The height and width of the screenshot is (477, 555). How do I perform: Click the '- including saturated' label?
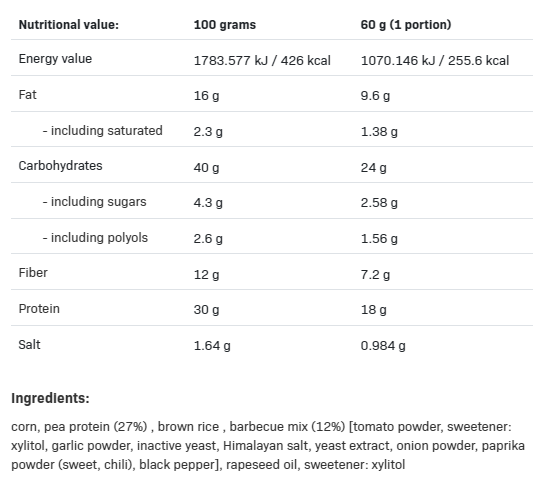(x=103, y=131)
